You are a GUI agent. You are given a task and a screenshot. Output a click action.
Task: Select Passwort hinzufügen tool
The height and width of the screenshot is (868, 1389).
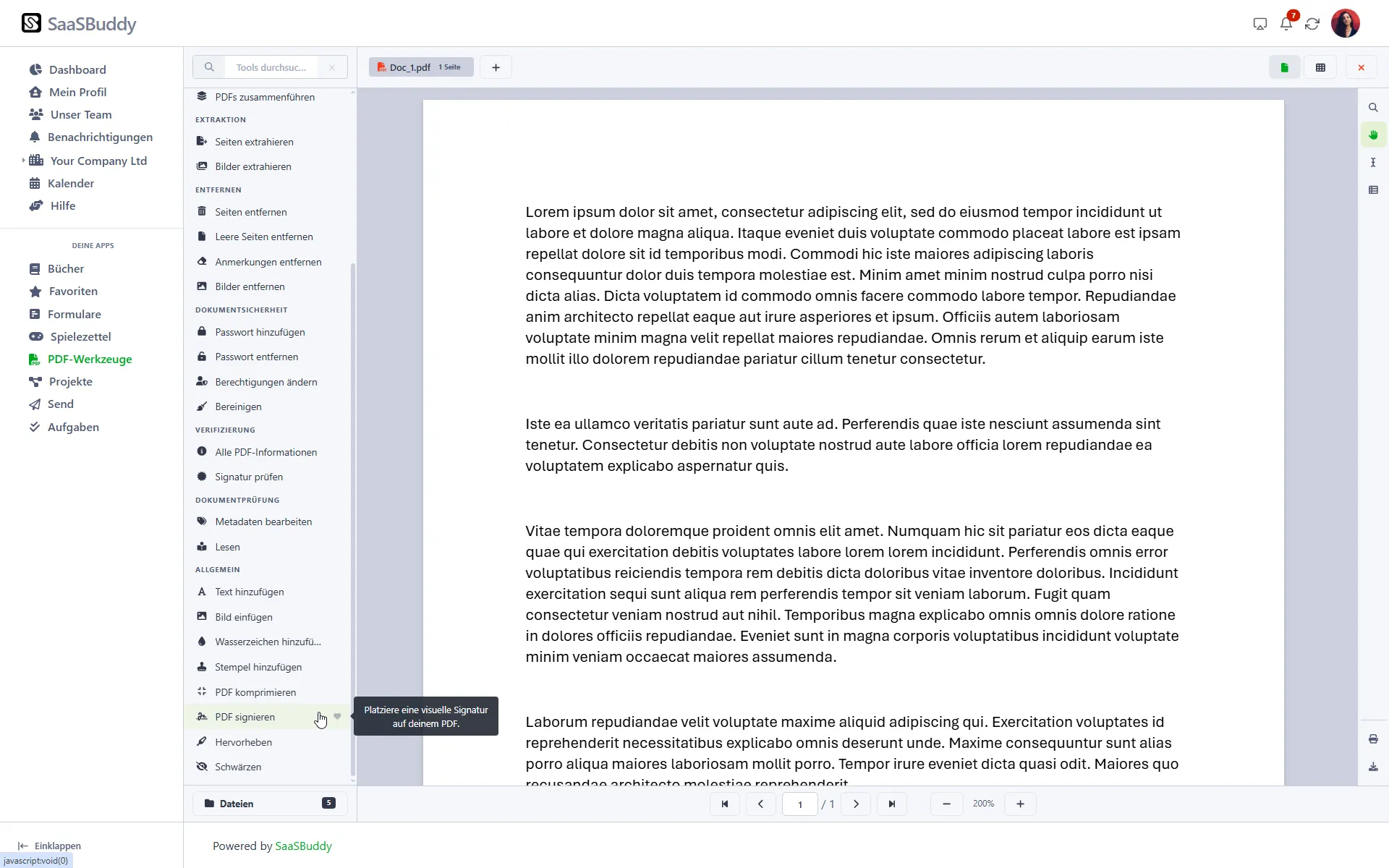268,332
